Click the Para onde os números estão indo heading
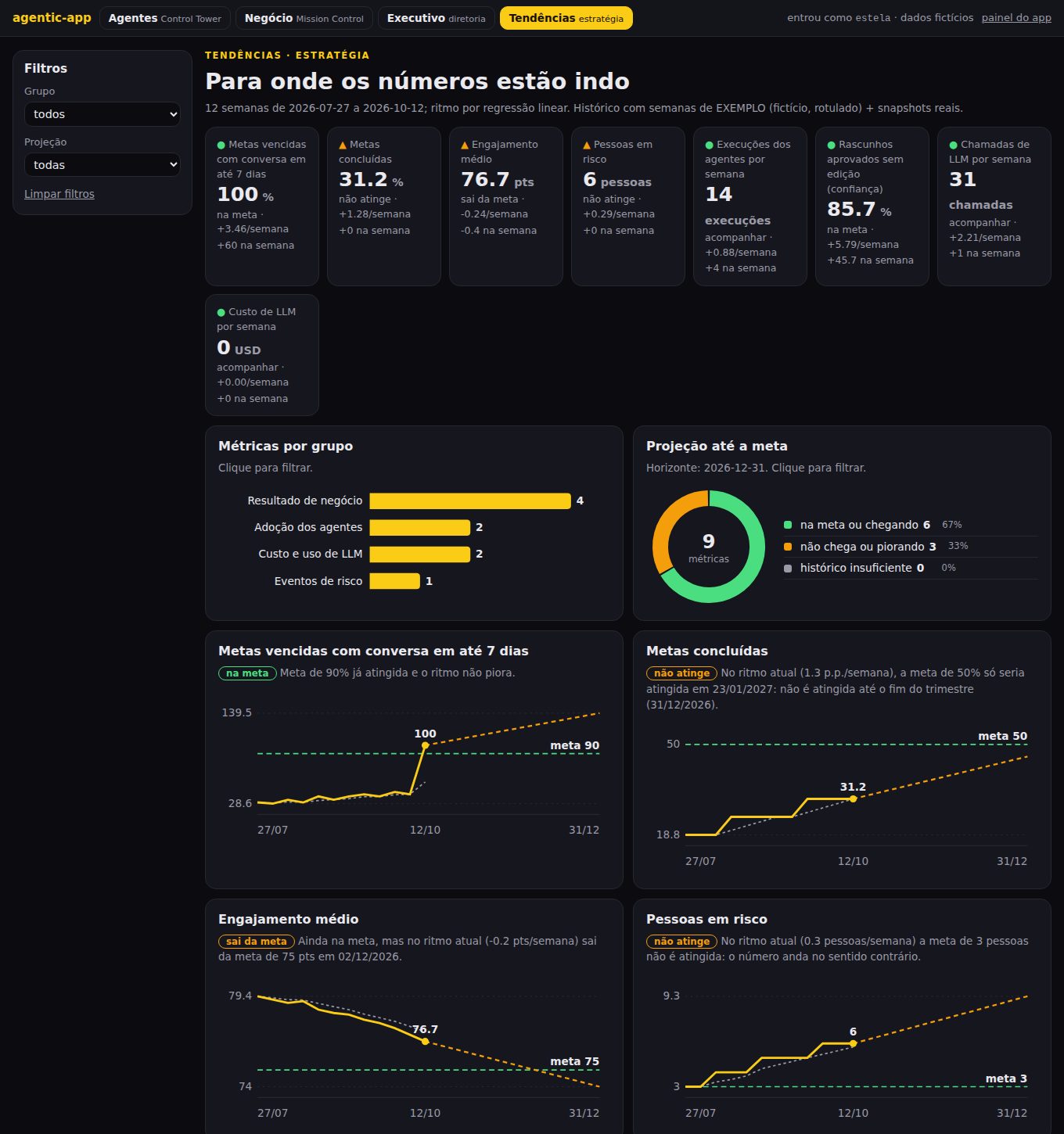 (417, 81)
